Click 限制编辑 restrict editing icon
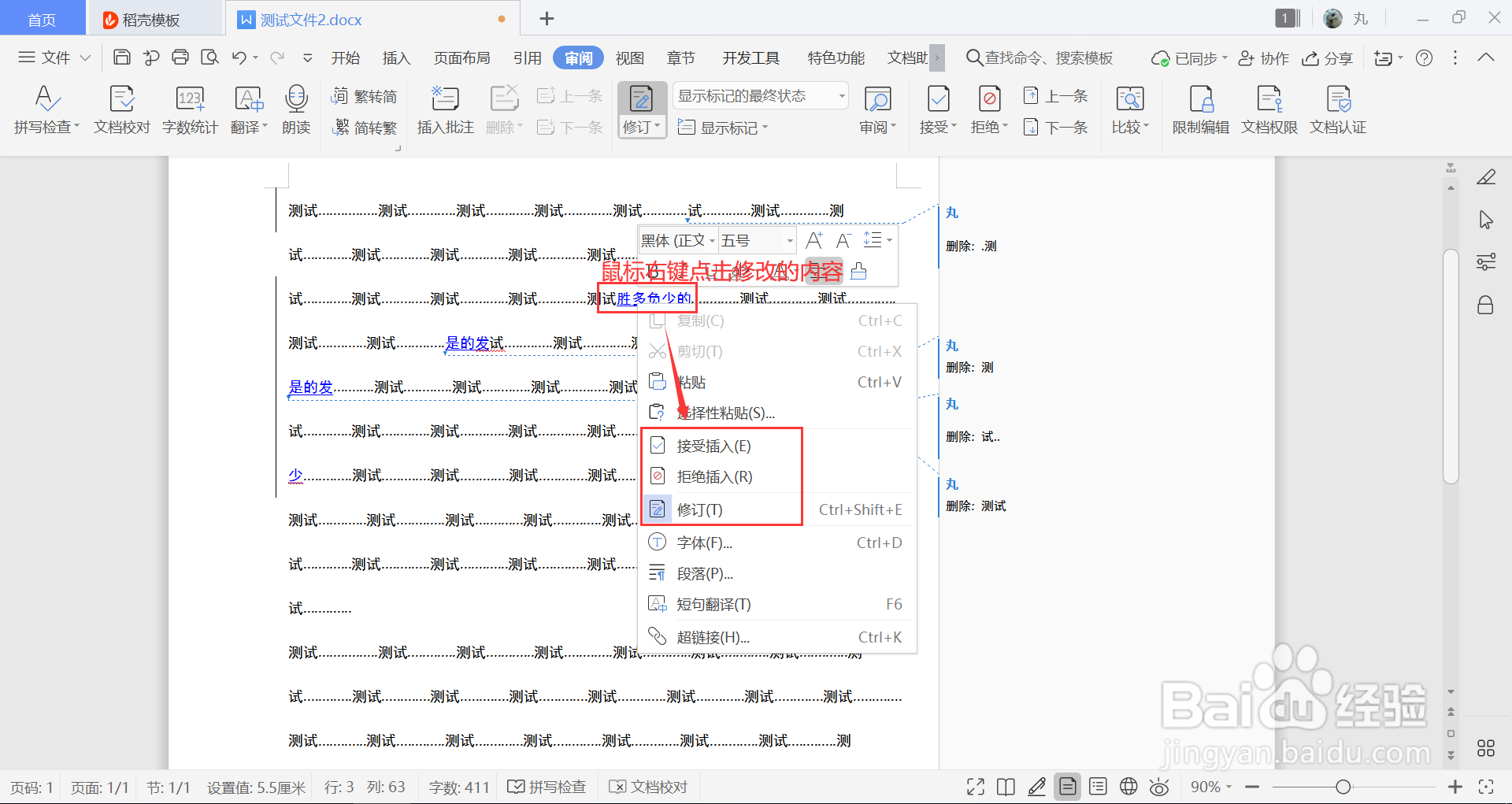Image resolution: width=1512 pixels, height=804 pixels. (1200, 109)
